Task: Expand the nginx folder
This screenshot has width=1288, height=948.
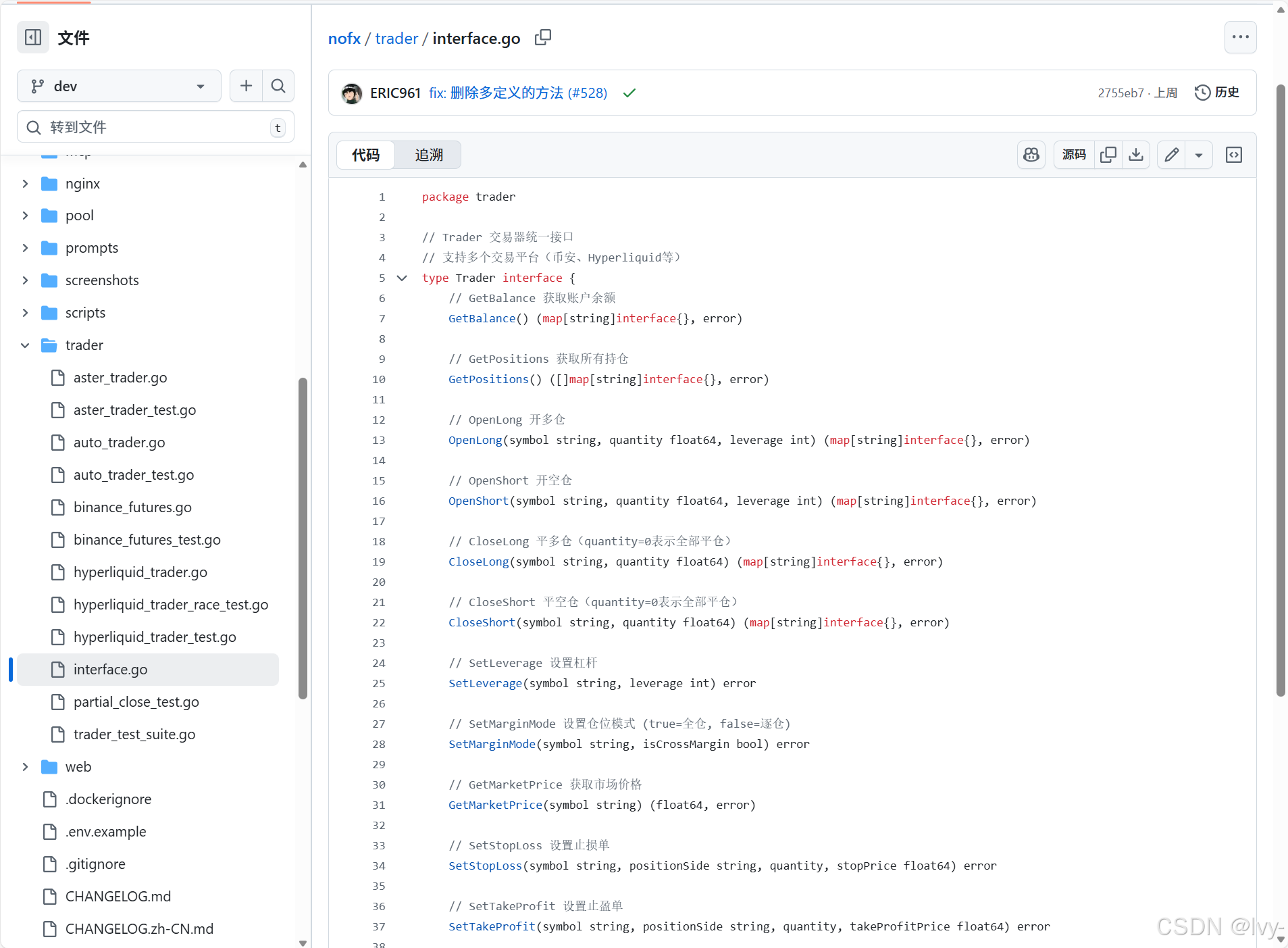Action: coord(25,184)
